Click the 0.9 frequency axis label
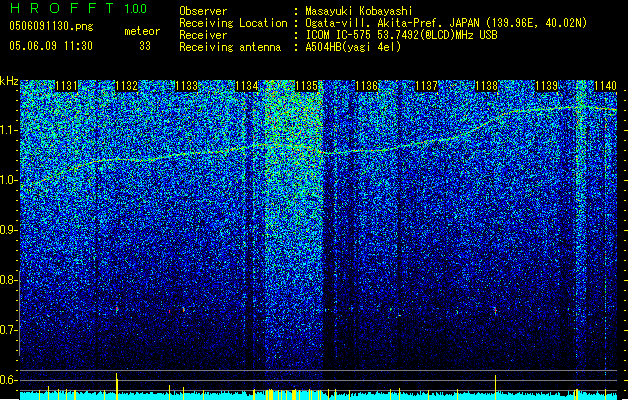Viewport: 629px width, 400px height. [9, 230]
